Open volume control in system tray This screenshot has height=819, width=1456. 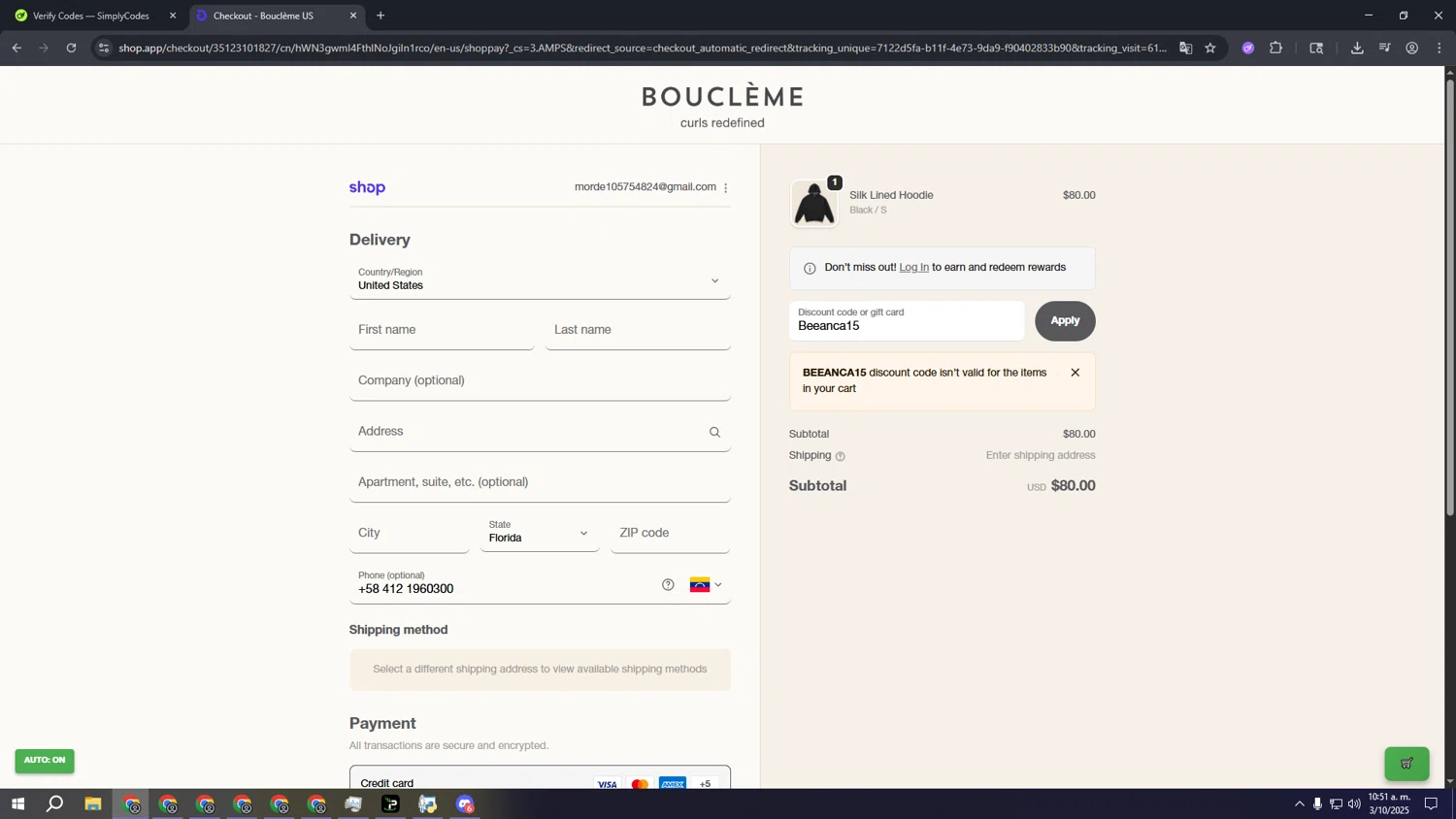point(1354,803)
